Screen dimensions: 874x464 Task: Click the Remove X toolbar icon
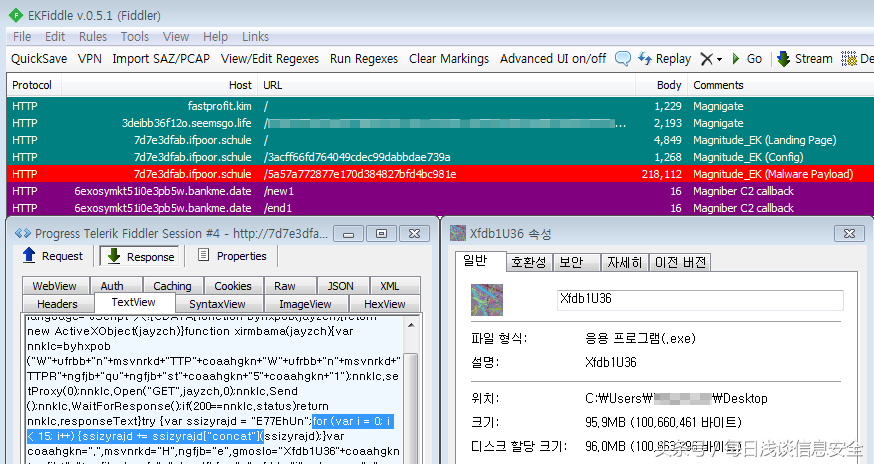pyautogui.click(x=706, y=59)
